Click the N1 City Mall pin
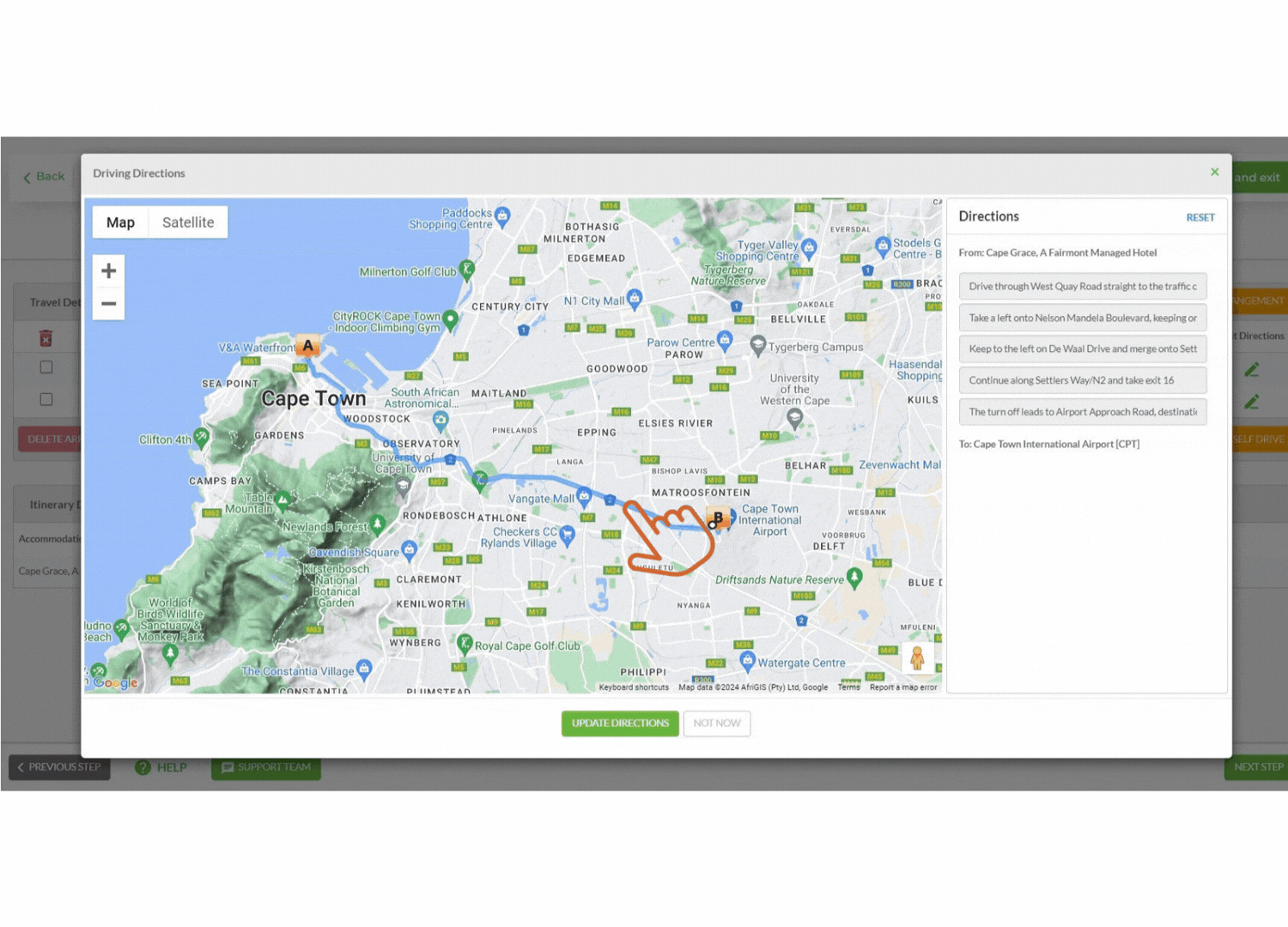 (635, 299)
